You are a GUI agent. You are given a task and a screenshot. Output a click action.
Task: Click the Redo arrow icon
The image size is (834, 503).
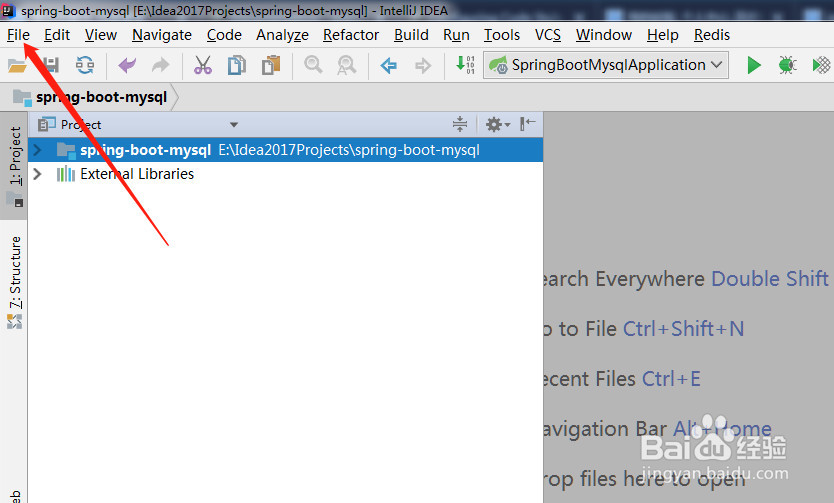click(160, 65)
